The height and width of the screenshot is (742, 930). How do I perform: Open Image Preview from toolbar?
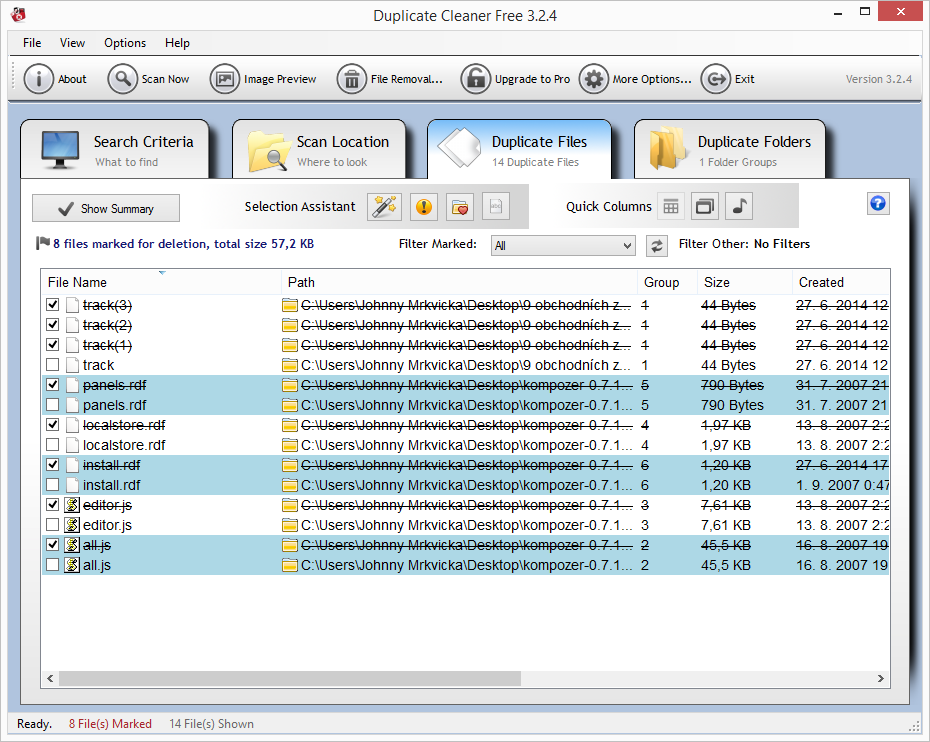[x=225, y=79]
